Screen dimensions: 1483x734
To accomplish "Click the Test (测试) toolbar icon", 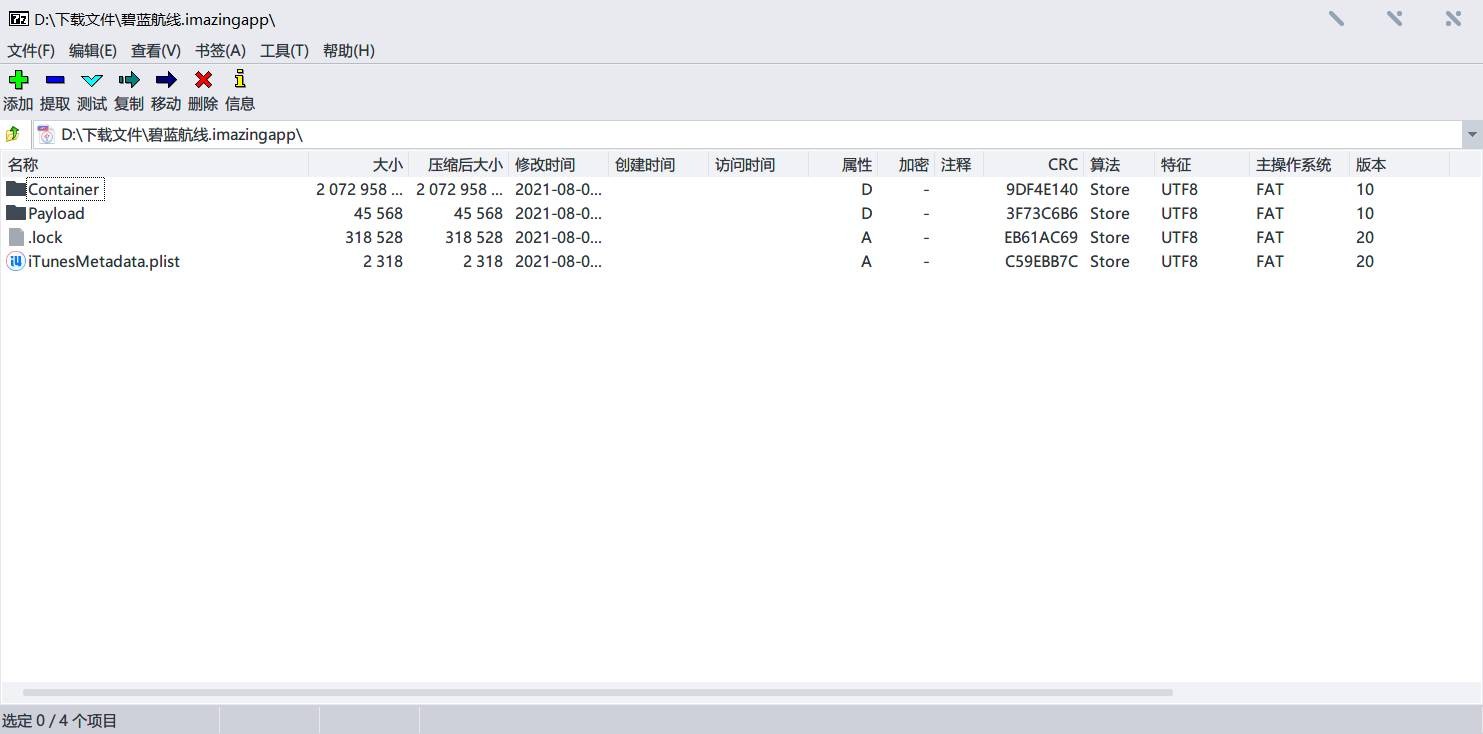I will coord(92,80).
